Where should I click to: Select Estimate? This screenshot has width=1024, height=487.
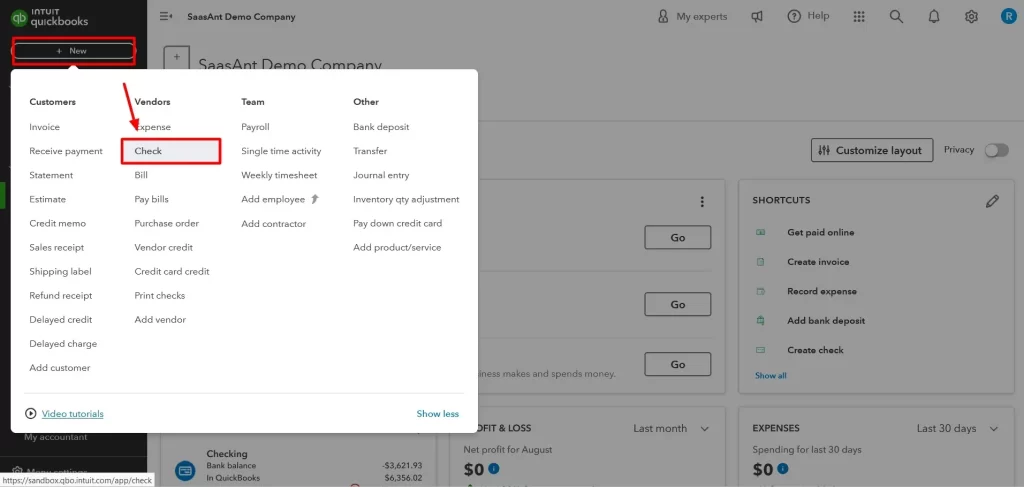coord(48,199)
